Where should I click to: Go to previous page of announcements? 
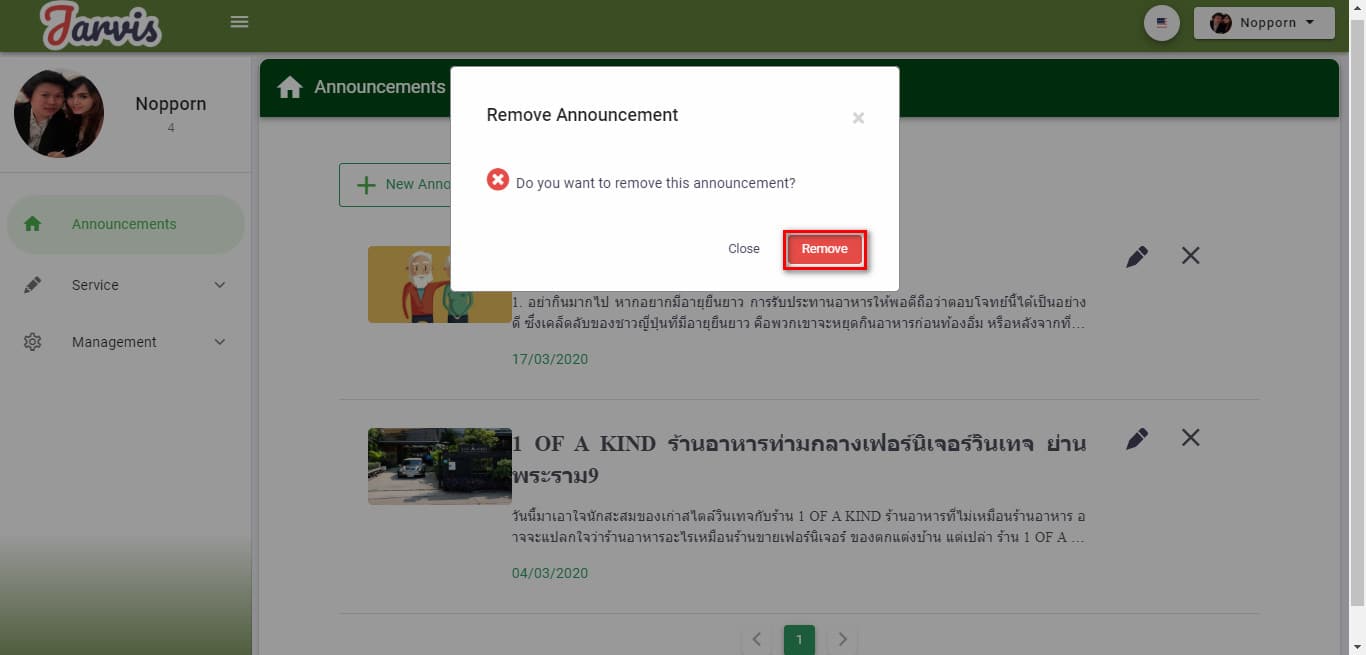pyautogui.click(x=757, y=639)
